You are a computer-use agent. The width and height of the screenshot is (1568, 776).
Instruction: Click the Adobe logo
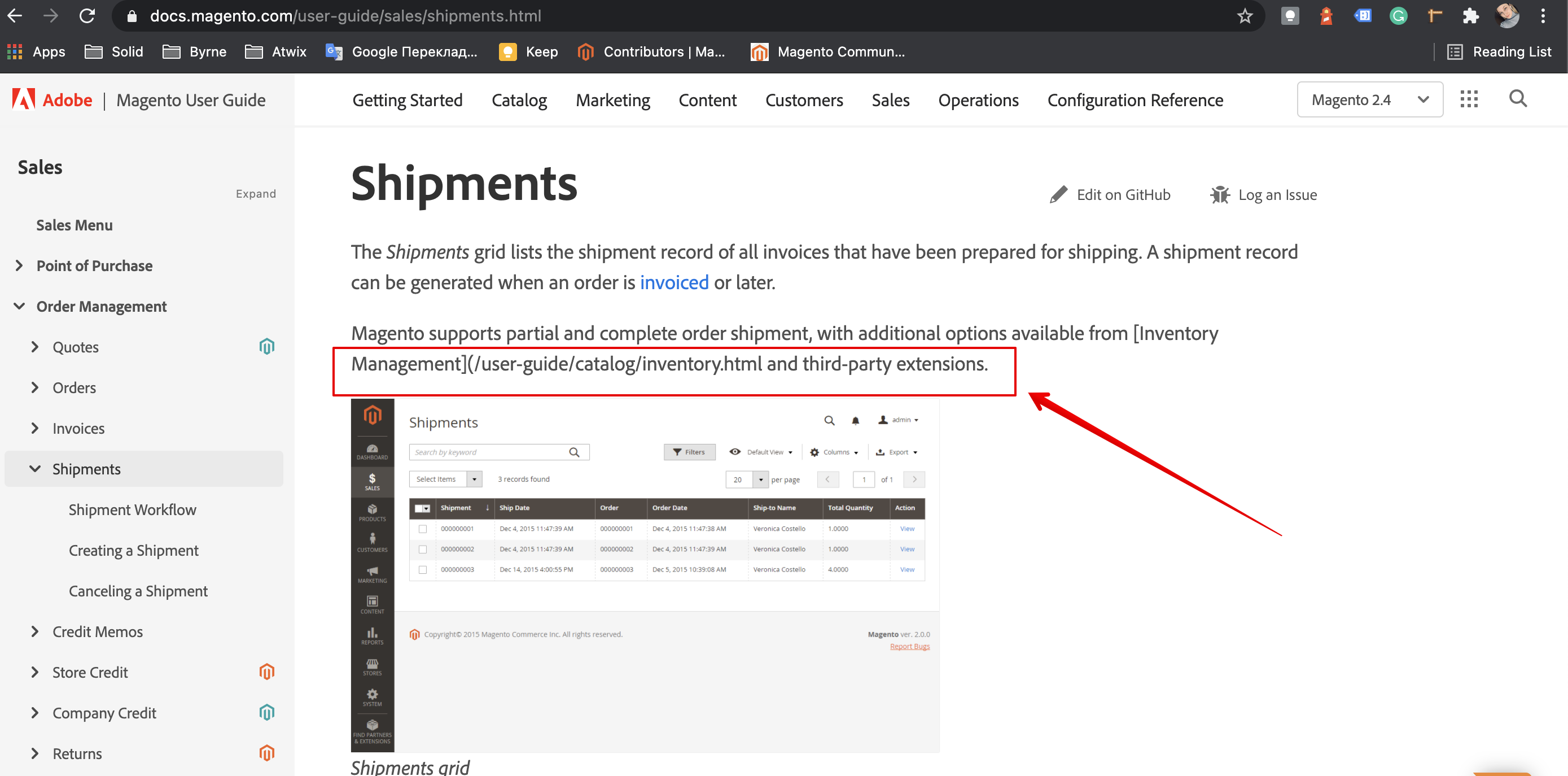24,99
